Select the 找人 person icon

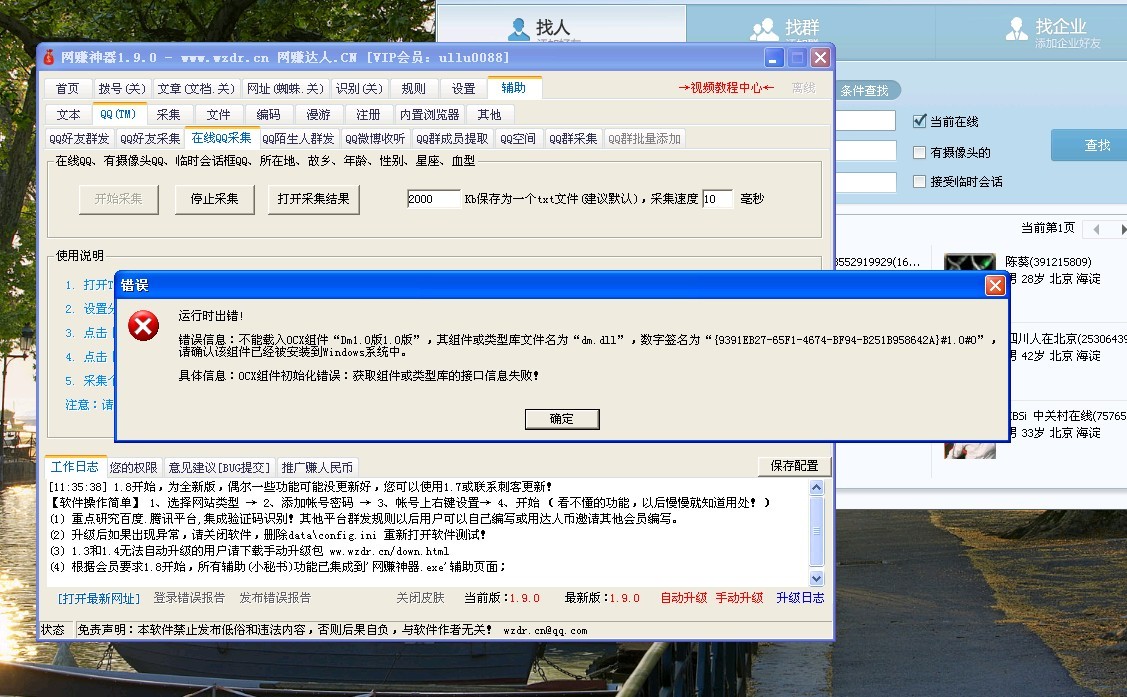(x=519, y=28)
